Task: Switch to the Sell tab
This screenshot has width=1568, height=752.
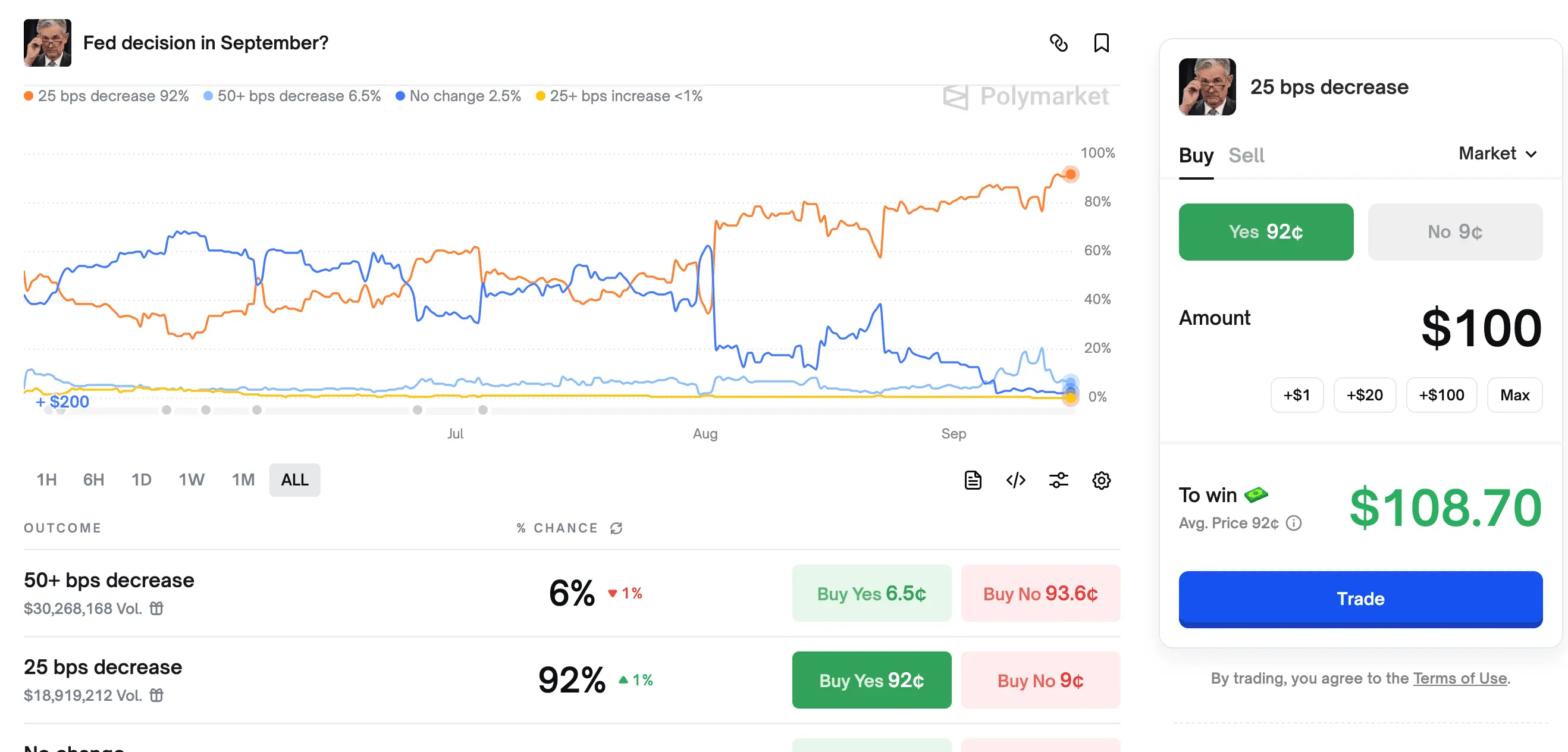Action: pos(1246,156)
